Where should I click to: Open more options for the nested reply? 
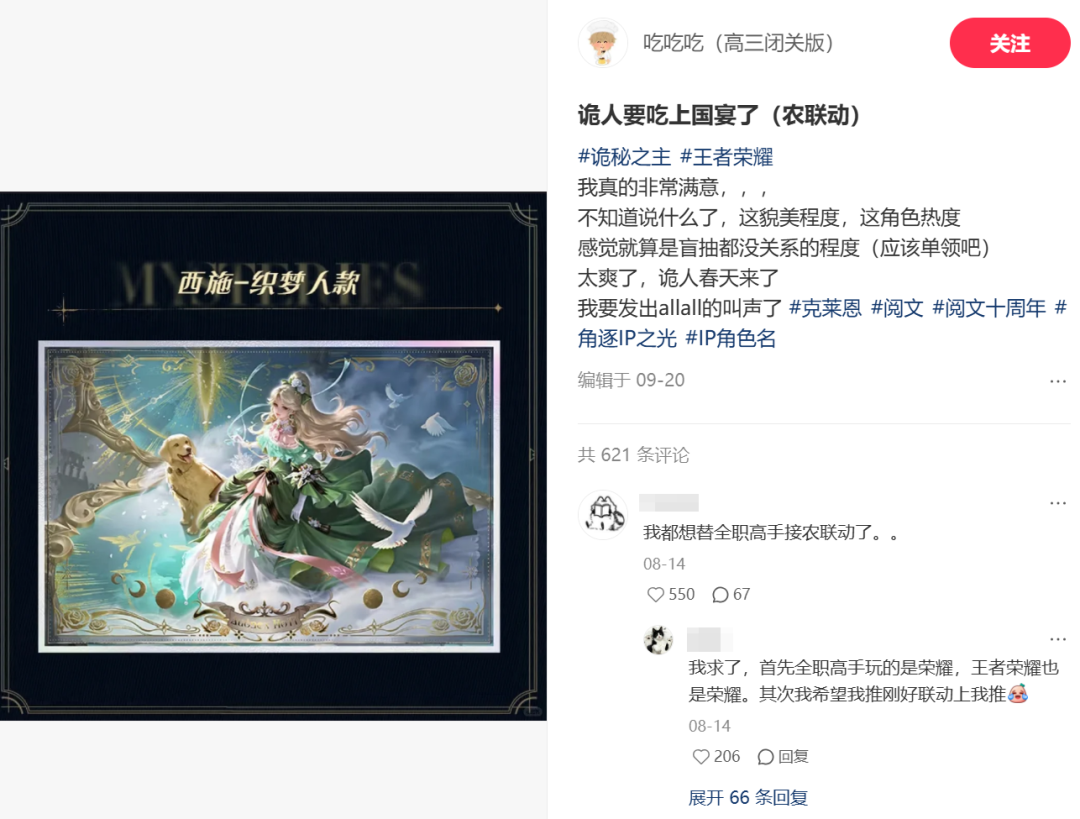[x=1058, y=639]
